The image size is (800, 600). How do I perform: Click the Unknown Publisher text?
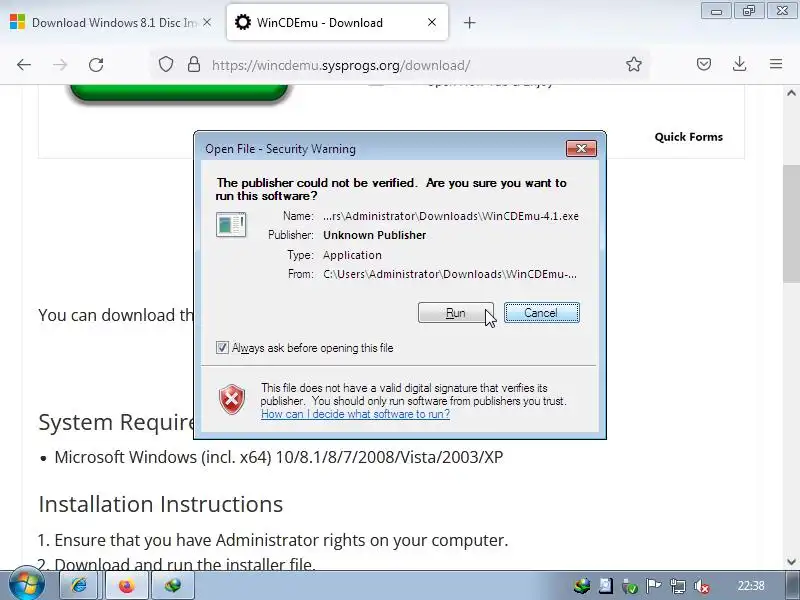pos(374,235)
